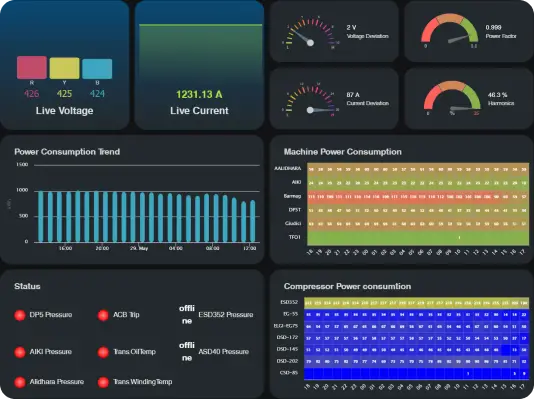
Task: Click the DP5T row label in machine heatmap
Action: 295,210
